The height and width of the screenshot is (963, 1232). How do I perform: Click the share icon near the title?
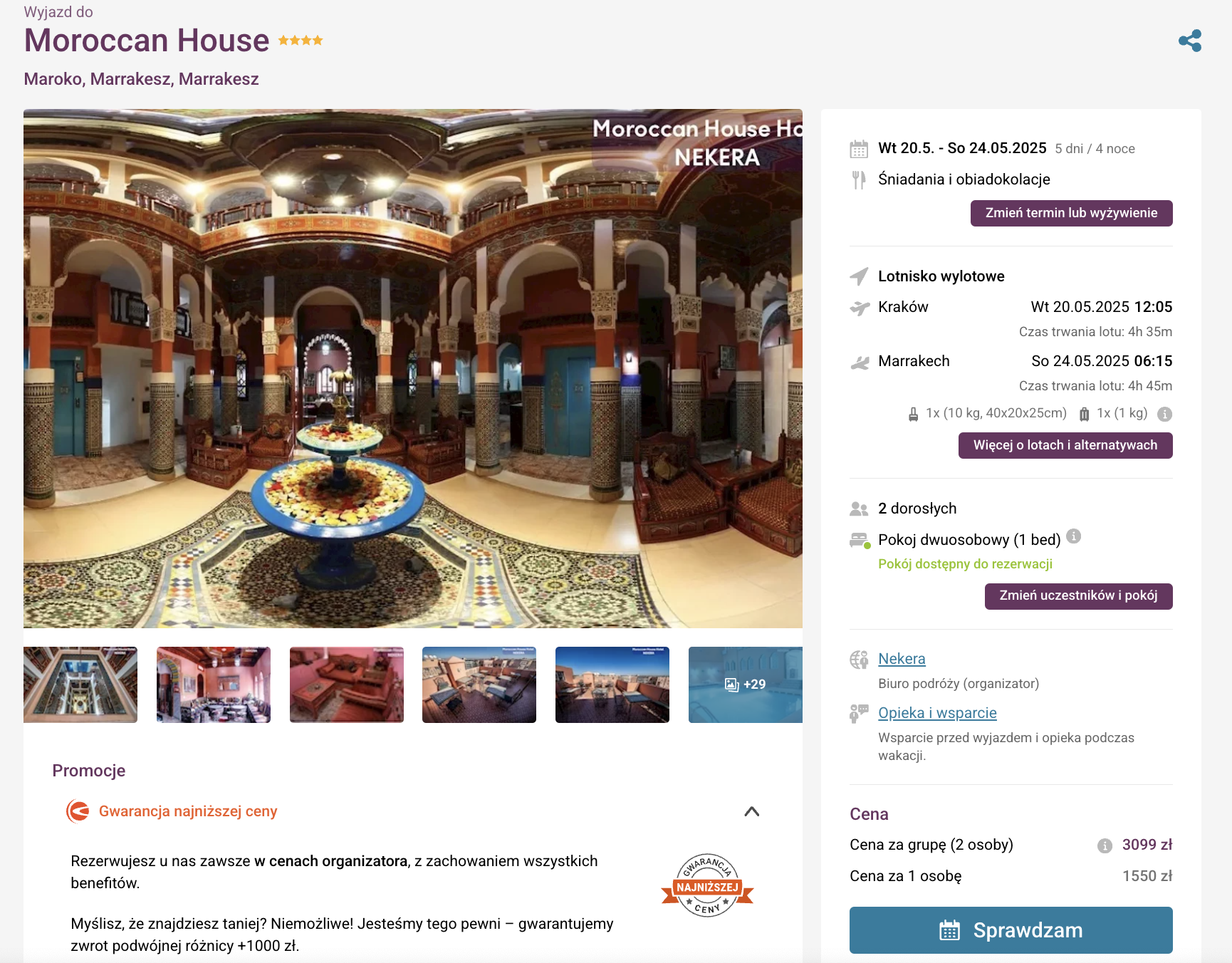click(x=1189, y=41)
